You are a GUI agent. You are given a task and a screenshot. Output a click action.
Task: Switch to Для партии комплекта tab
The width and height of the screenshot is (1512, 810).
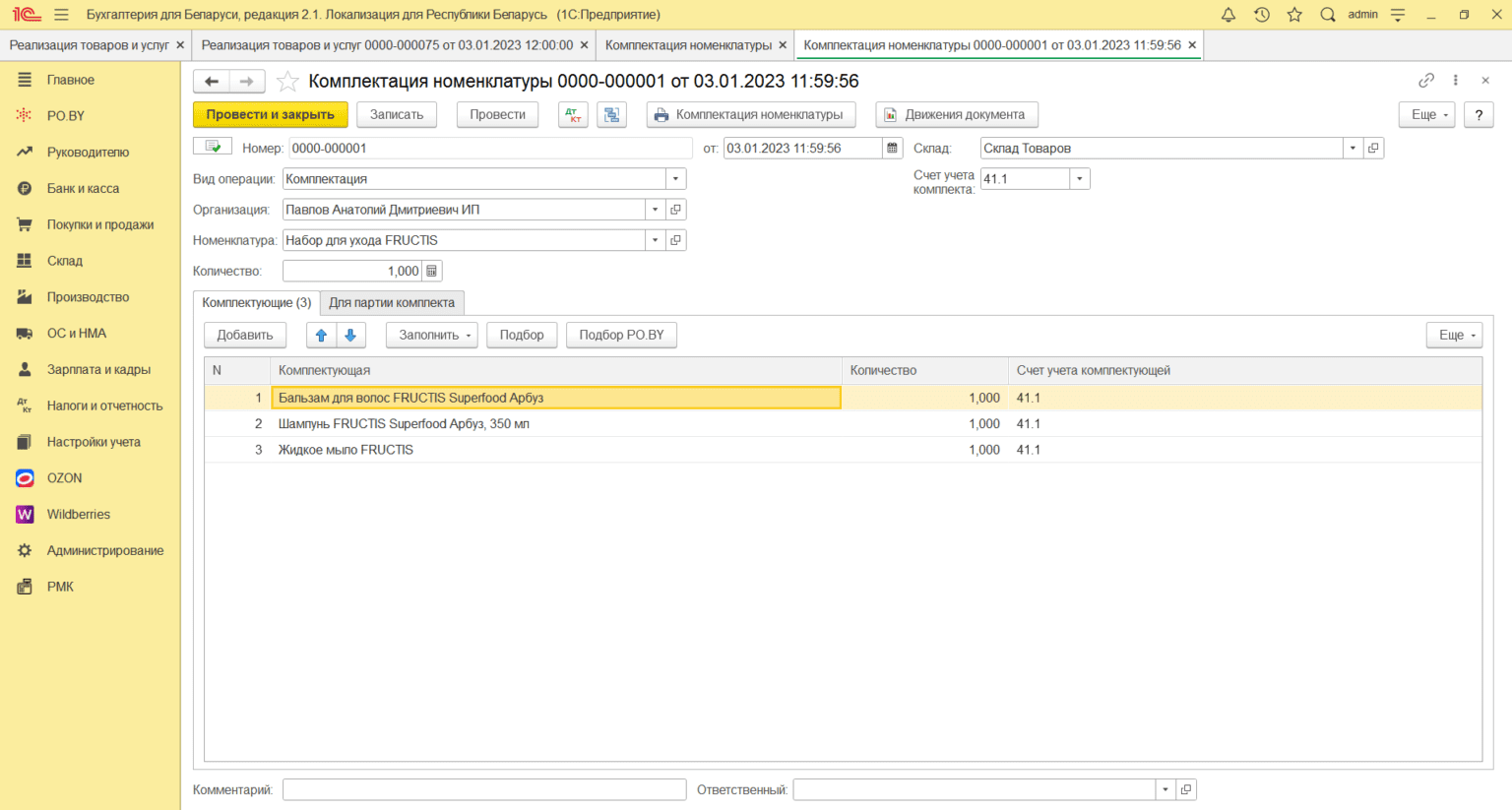coord(392,303)
